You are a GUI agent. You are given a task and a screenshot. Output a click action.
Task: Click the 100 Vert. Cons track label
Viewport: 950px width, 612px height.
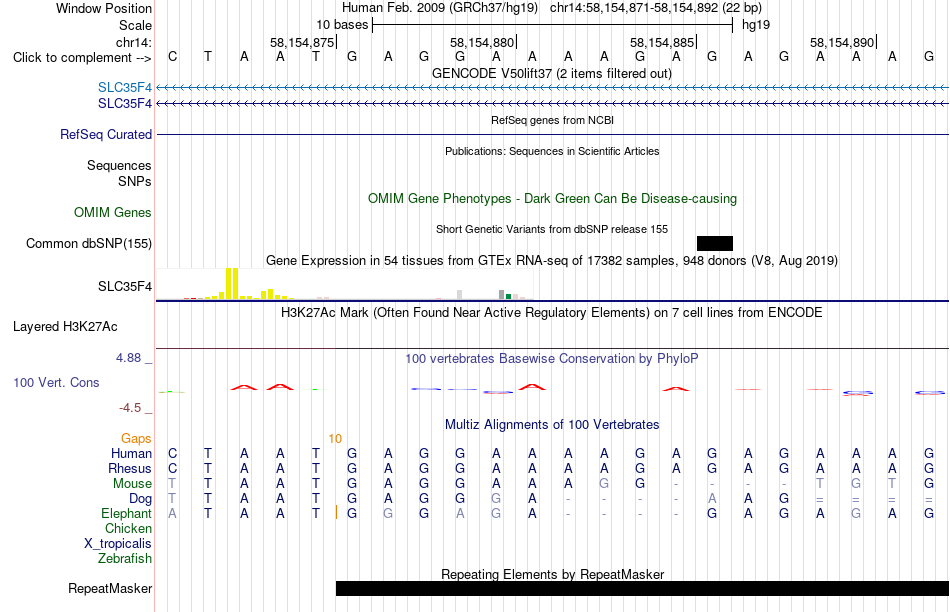coord(56,382)
